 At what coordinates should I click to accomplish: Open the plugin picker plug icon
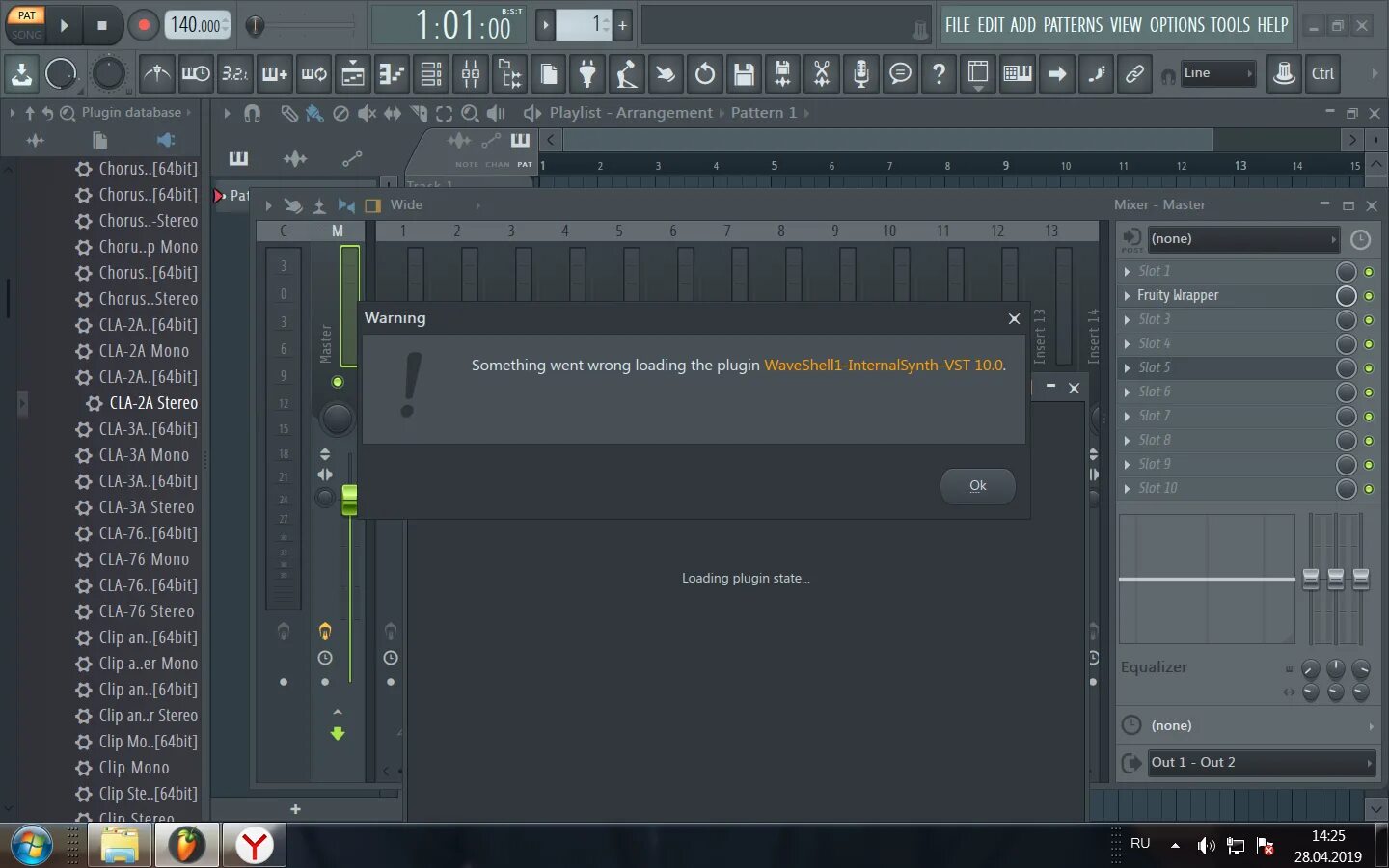click(587, 73)
